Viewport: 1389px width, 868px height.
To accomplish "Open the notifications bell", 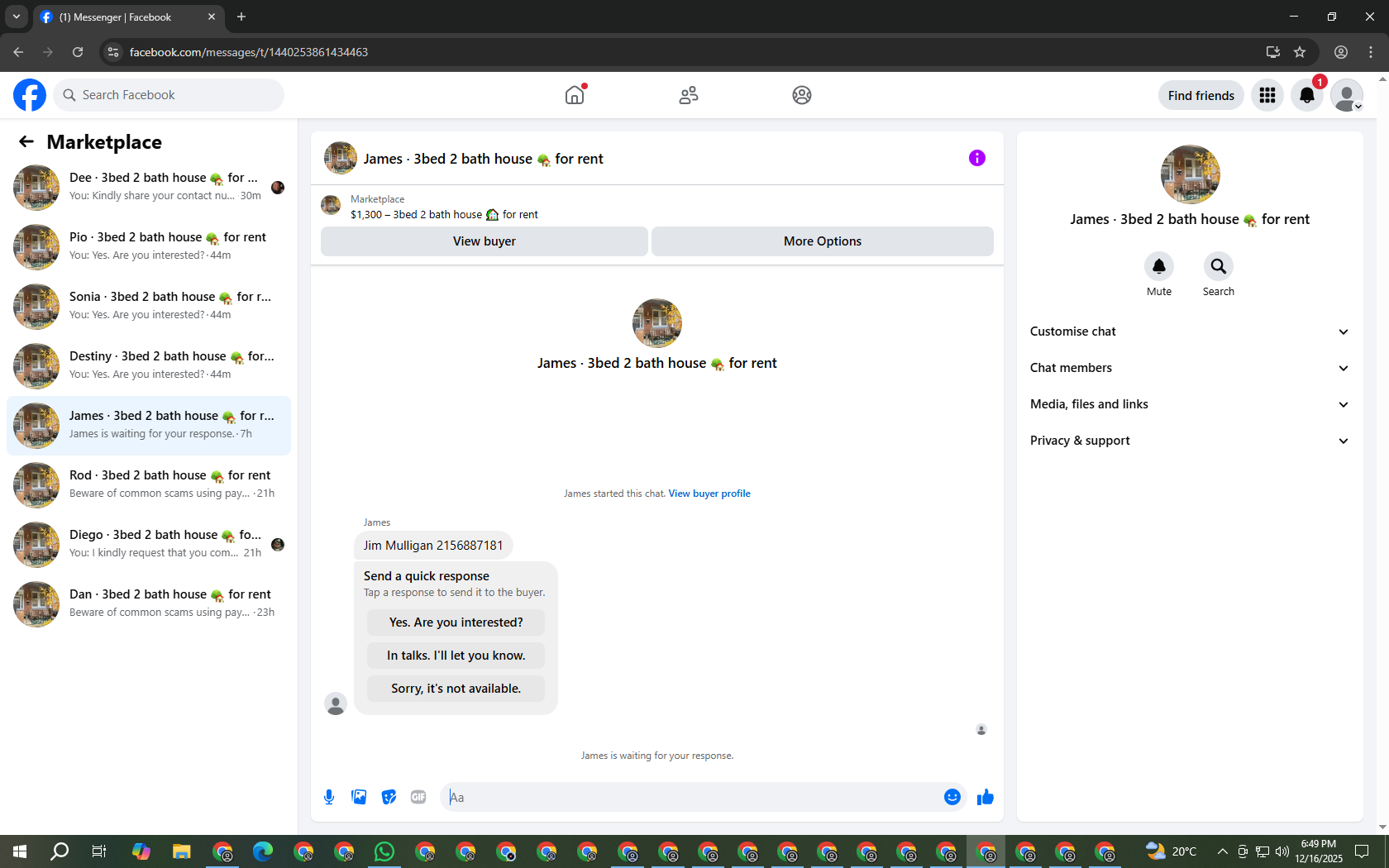I will (1307, 95).
